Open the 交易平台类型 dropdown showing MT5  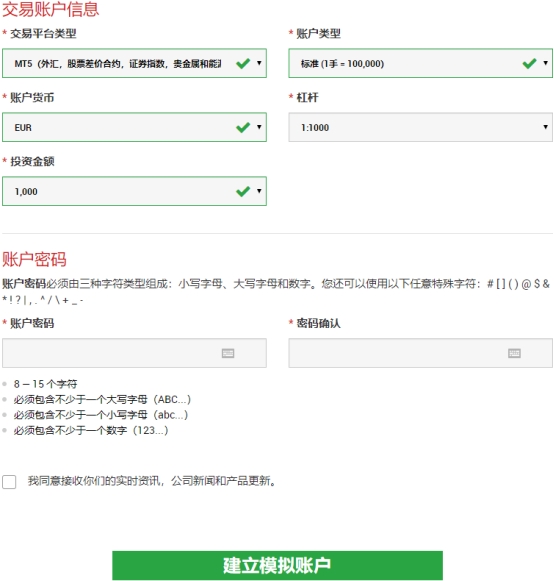(x=134, y=63)
